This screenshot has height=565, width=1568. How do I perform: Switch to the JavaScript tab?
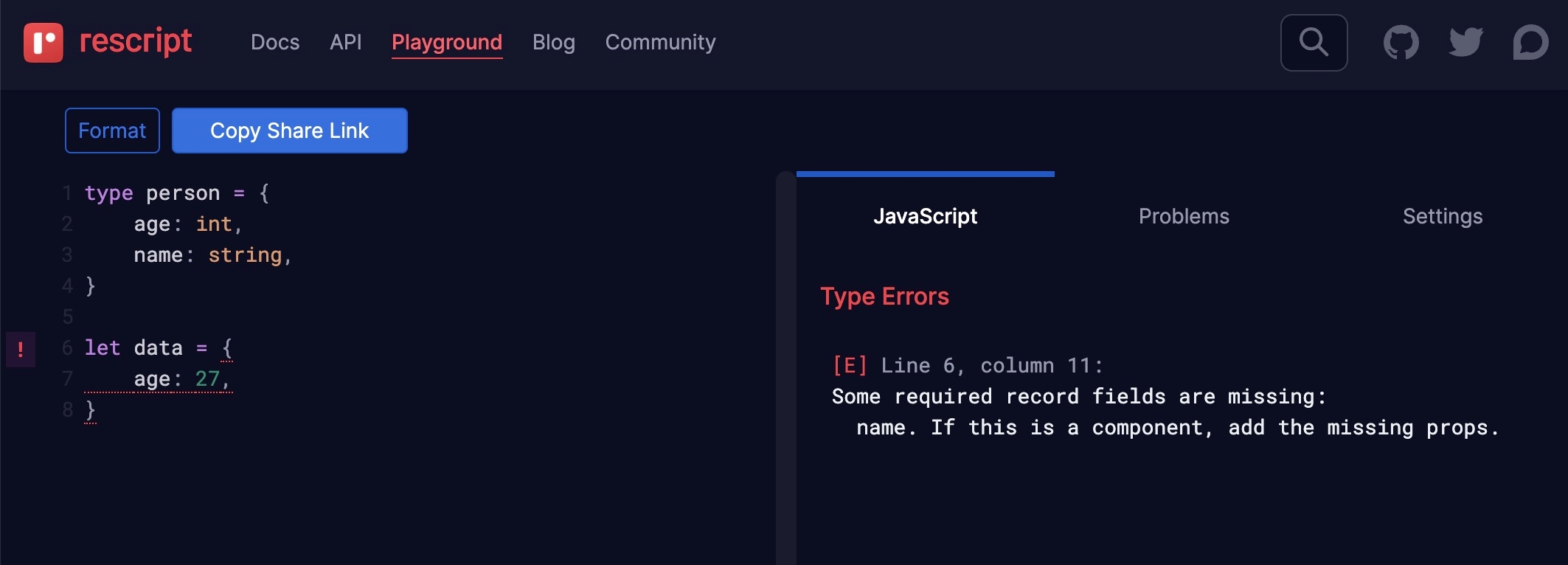coord(925,216)
